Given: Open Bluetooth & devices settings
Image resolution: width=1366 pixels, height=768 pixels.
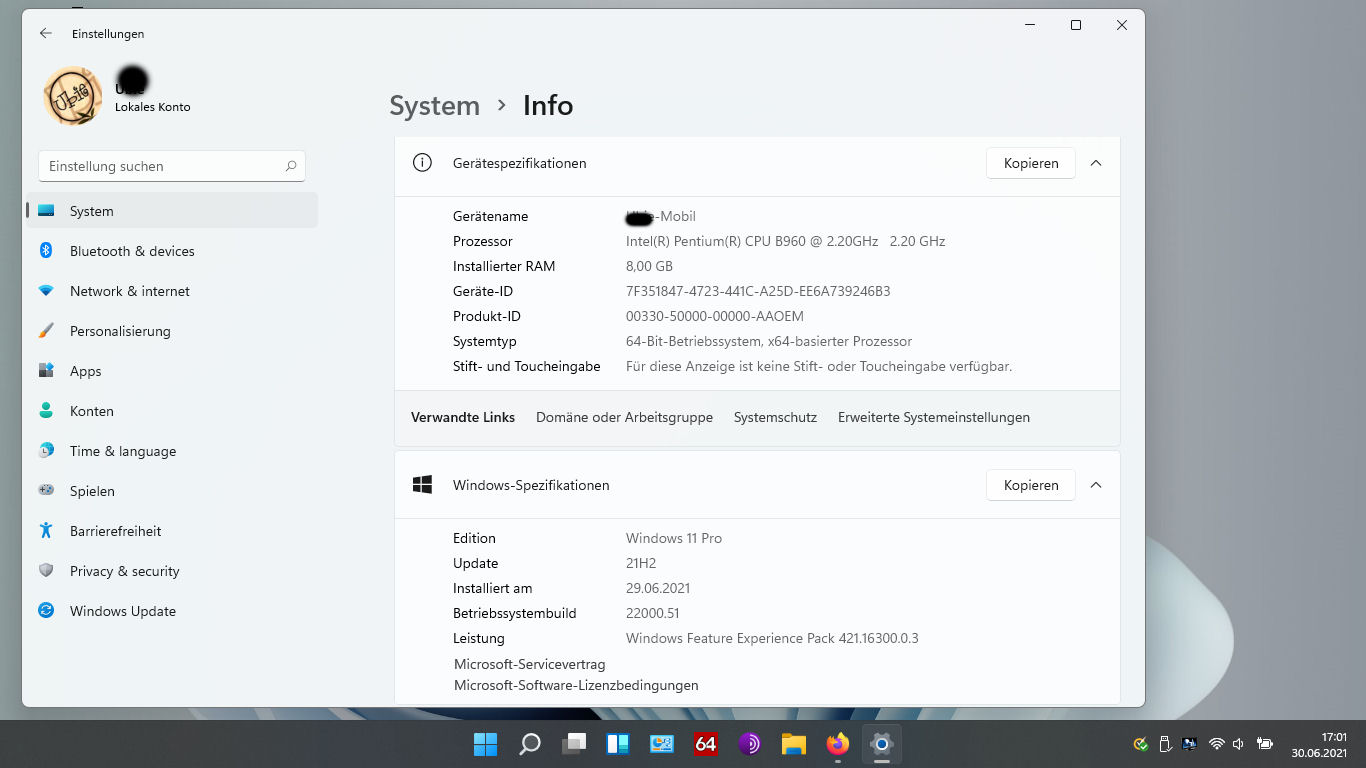Looking at the screenshot, I should point(172,251).
